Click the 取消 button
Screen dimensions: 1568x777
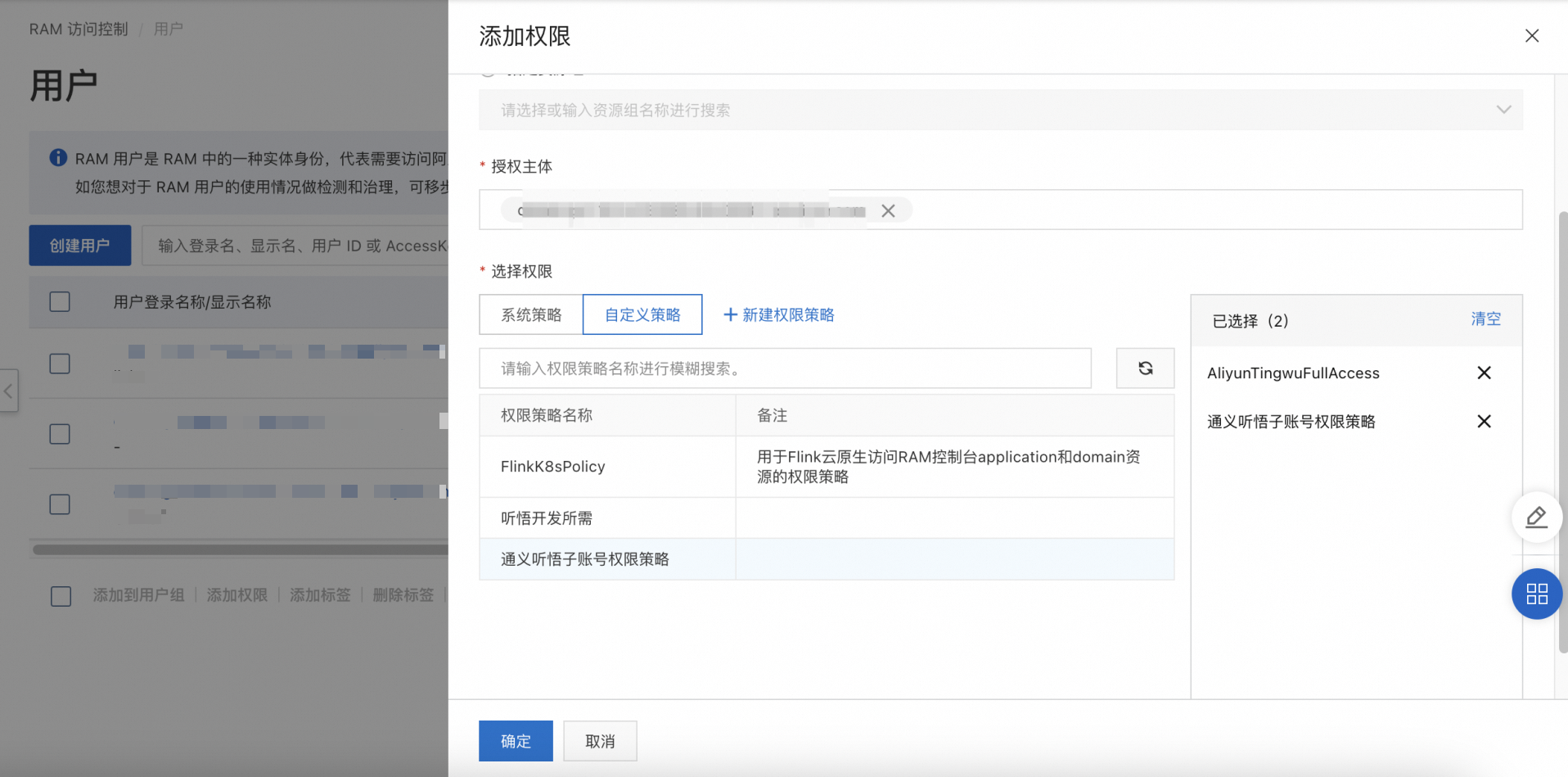600,741
